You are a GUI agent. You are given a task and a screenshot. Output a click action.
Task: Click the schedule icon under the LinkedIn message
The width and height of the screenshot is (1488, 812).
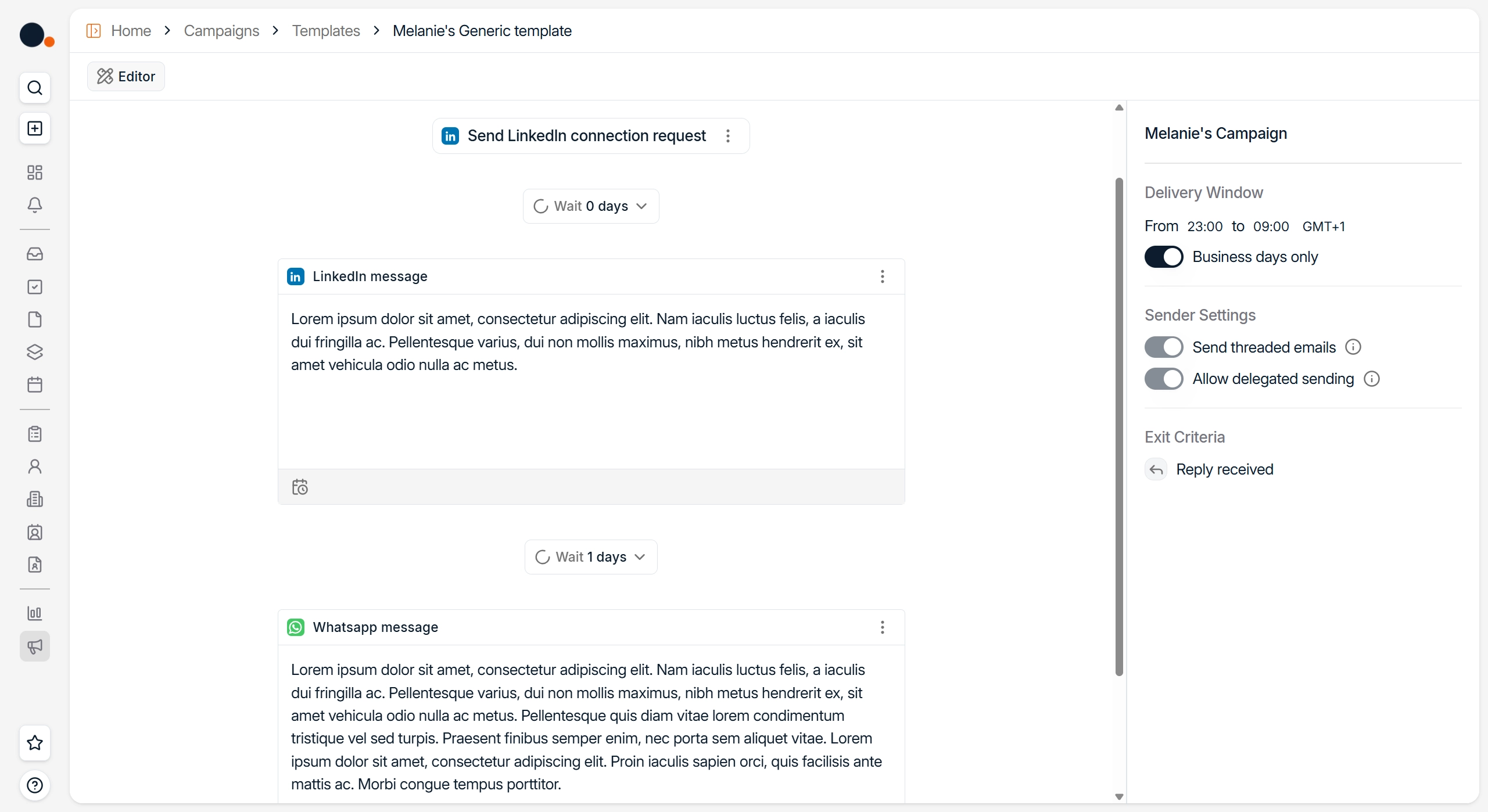tap(300, 487)
